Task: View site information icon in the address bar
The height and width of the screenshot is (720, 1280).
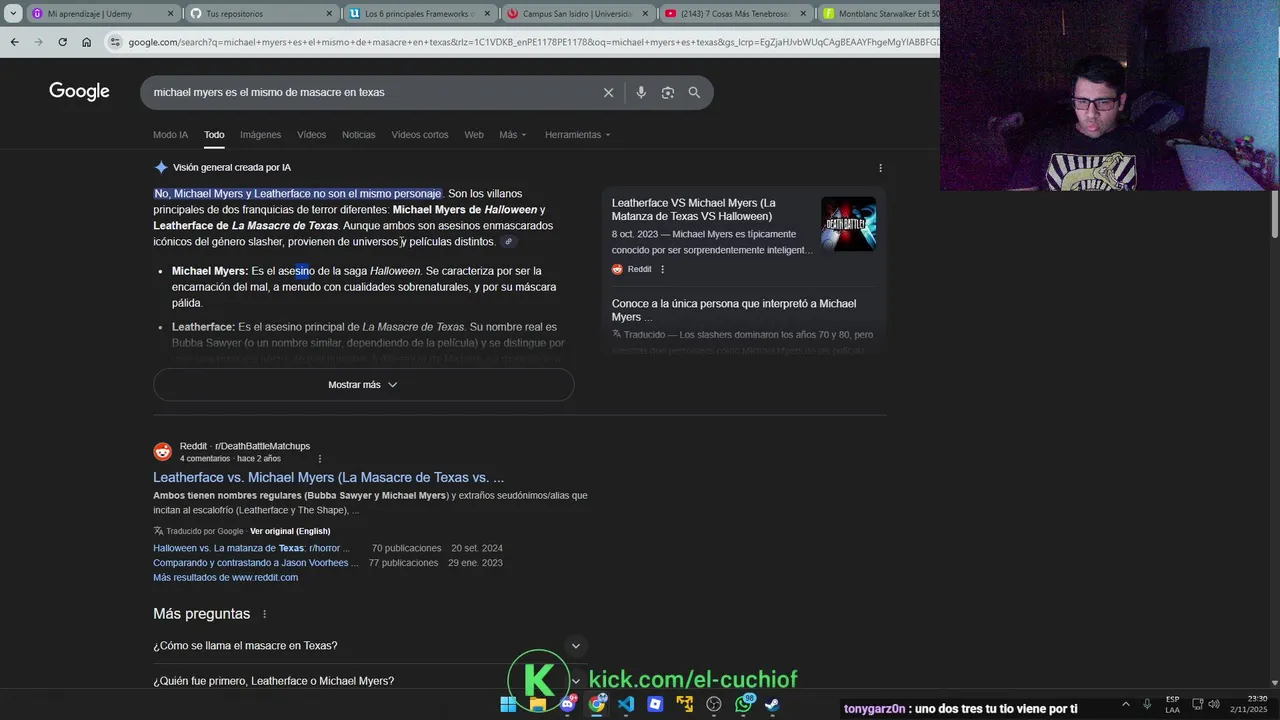Action: coord(115,42)
